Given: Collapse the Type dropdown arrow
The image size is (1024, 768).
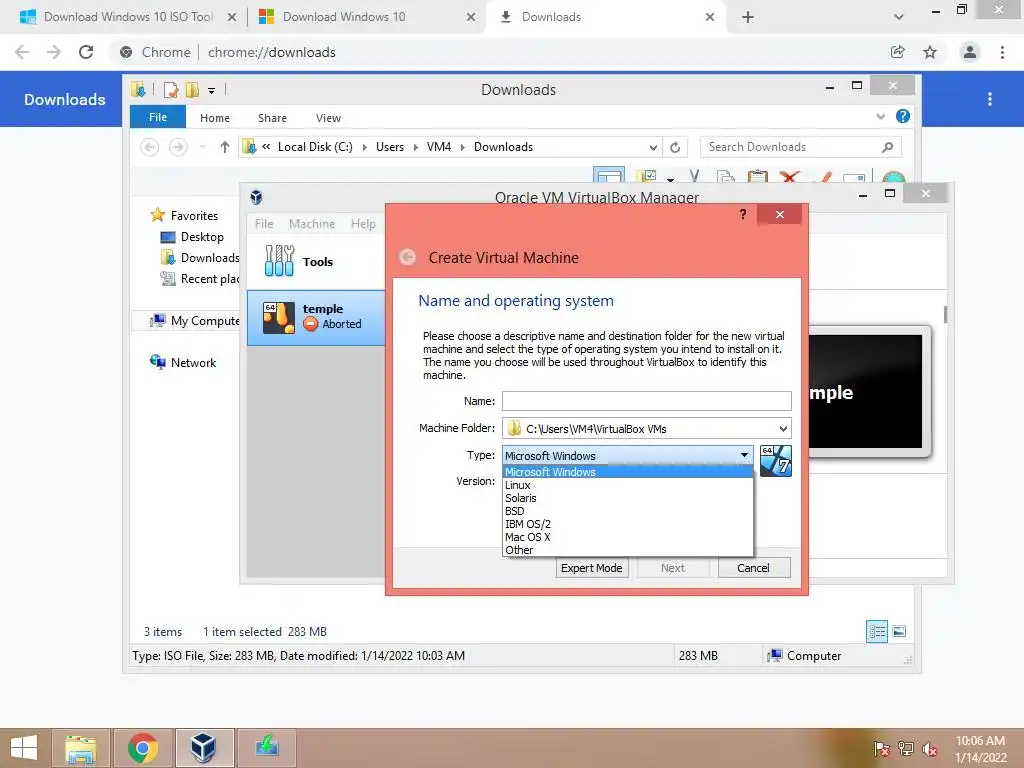Looking at the screenshot, I should pyautogui.click(x=744, y=455).
